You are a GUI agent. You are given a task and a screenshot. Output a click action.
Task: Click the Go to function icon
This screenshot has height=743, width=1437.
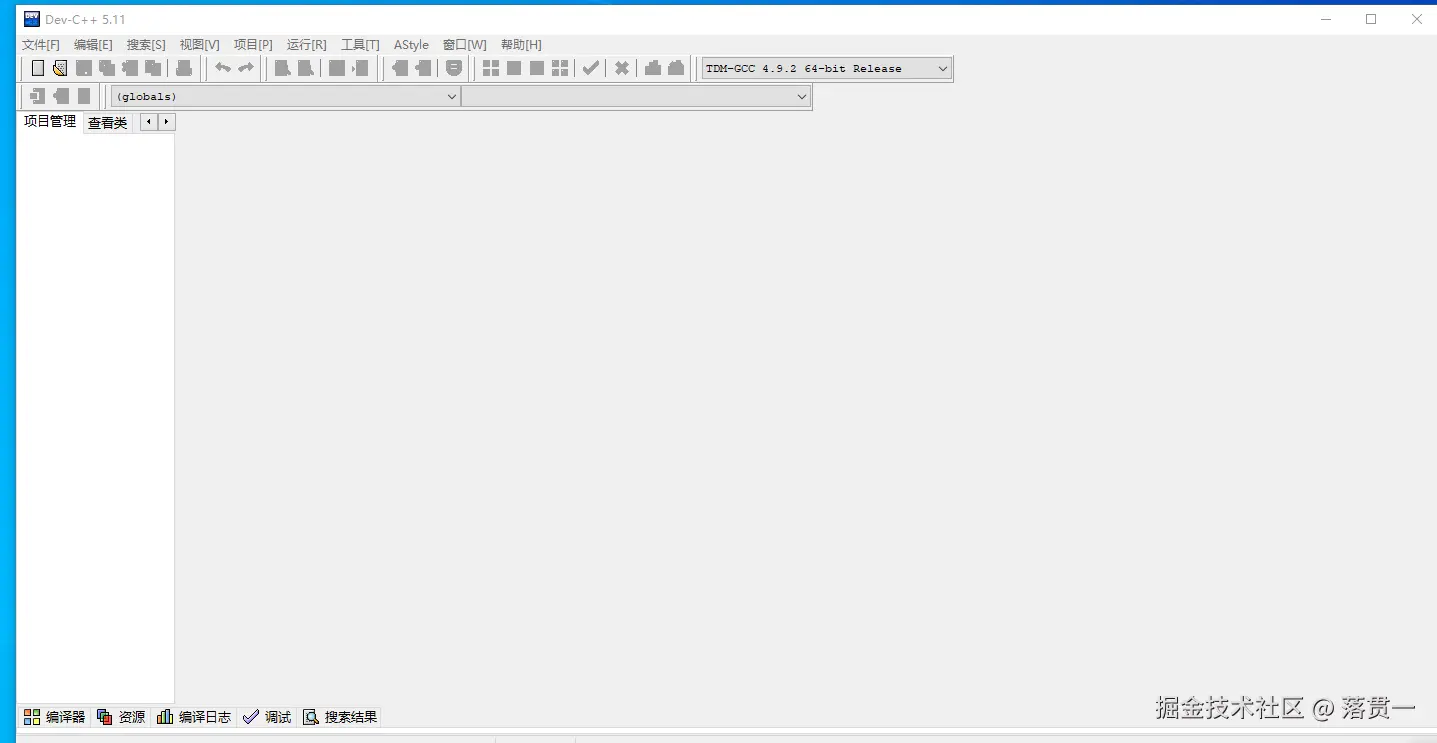pyautogui.click(x=338, y=68)
